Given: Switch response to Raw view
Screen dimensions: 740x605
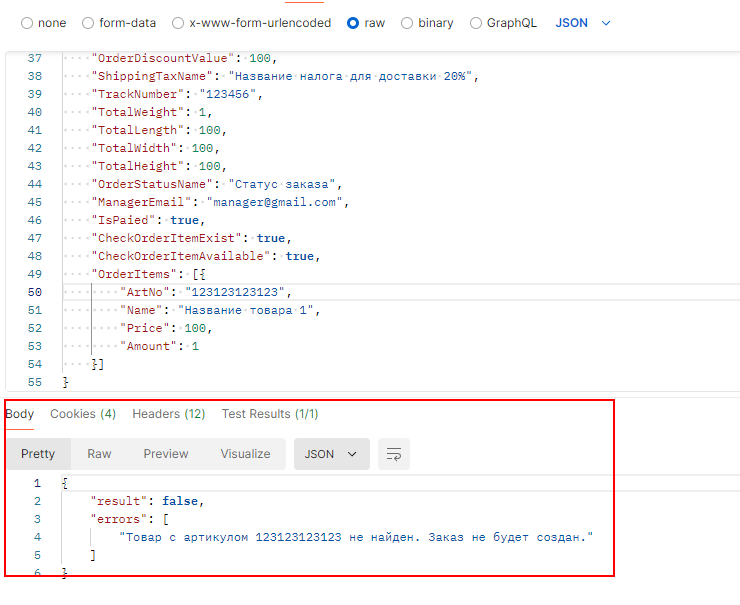Looking at the screenshot, I should 99,454.
